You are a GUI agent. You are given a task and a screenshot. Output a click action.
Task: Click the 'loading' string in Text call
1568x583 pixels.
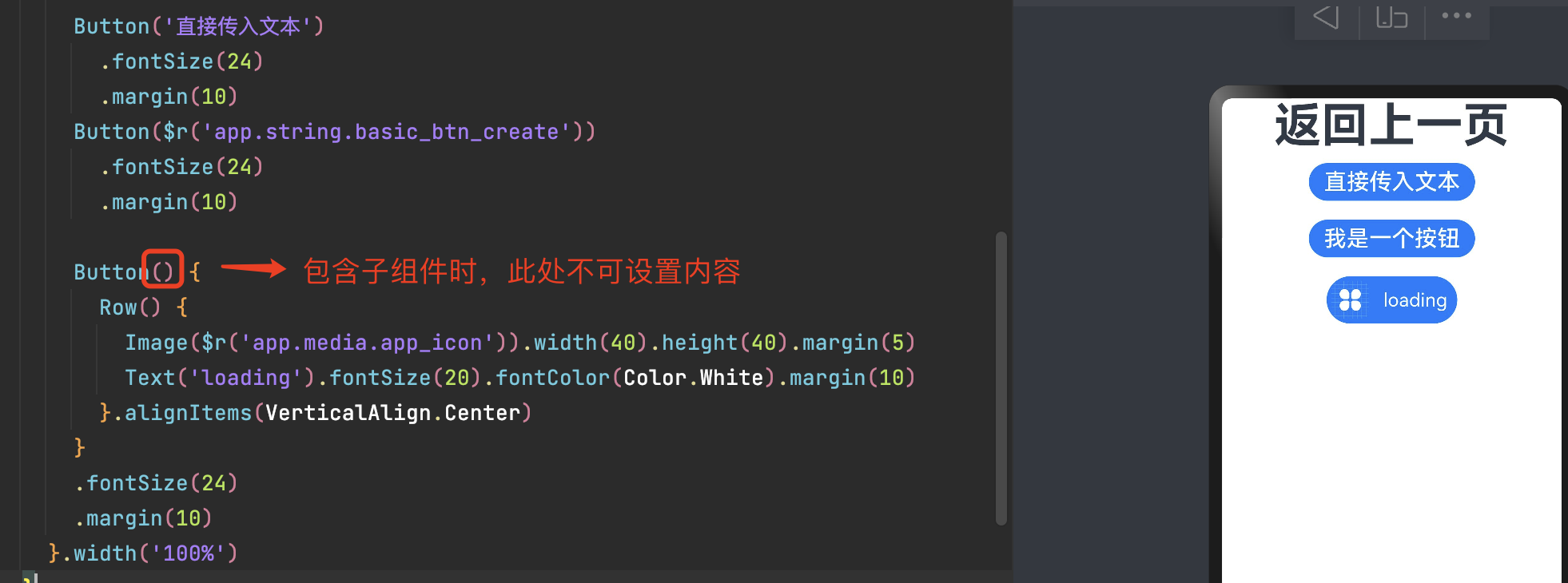point(245,378)
